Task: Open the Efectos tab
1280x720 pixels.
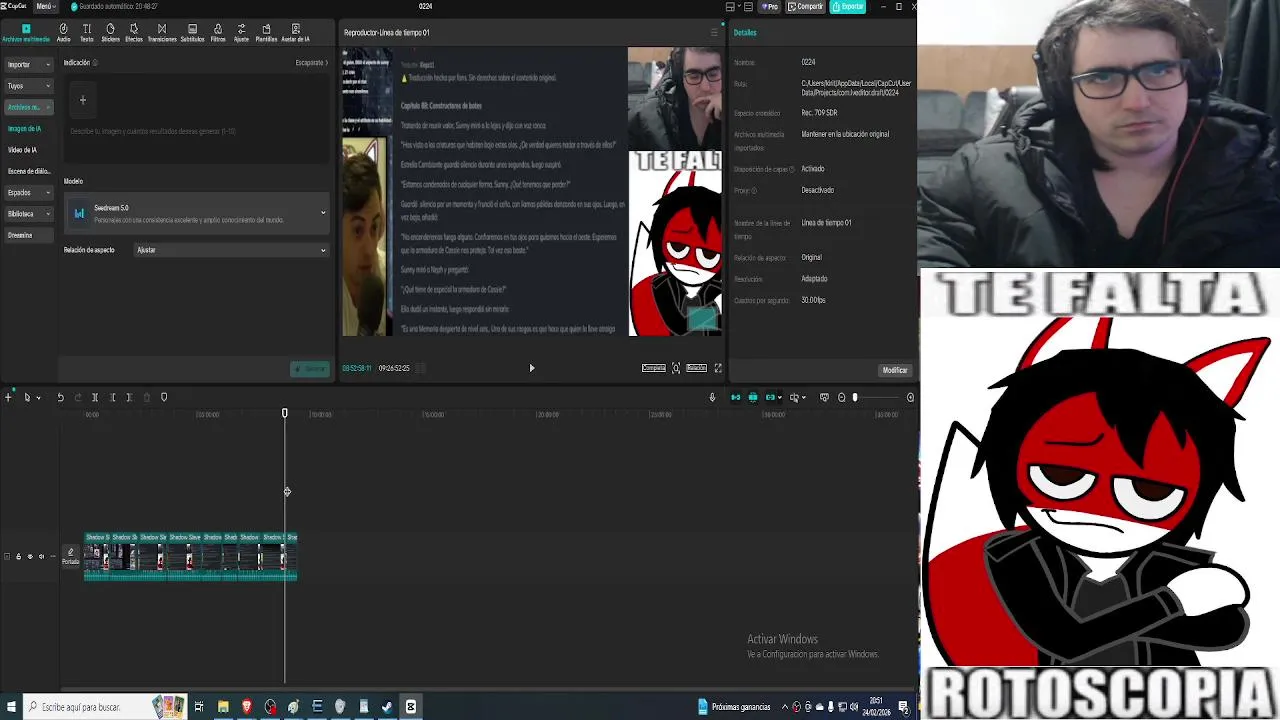Action: click(134, 33)
